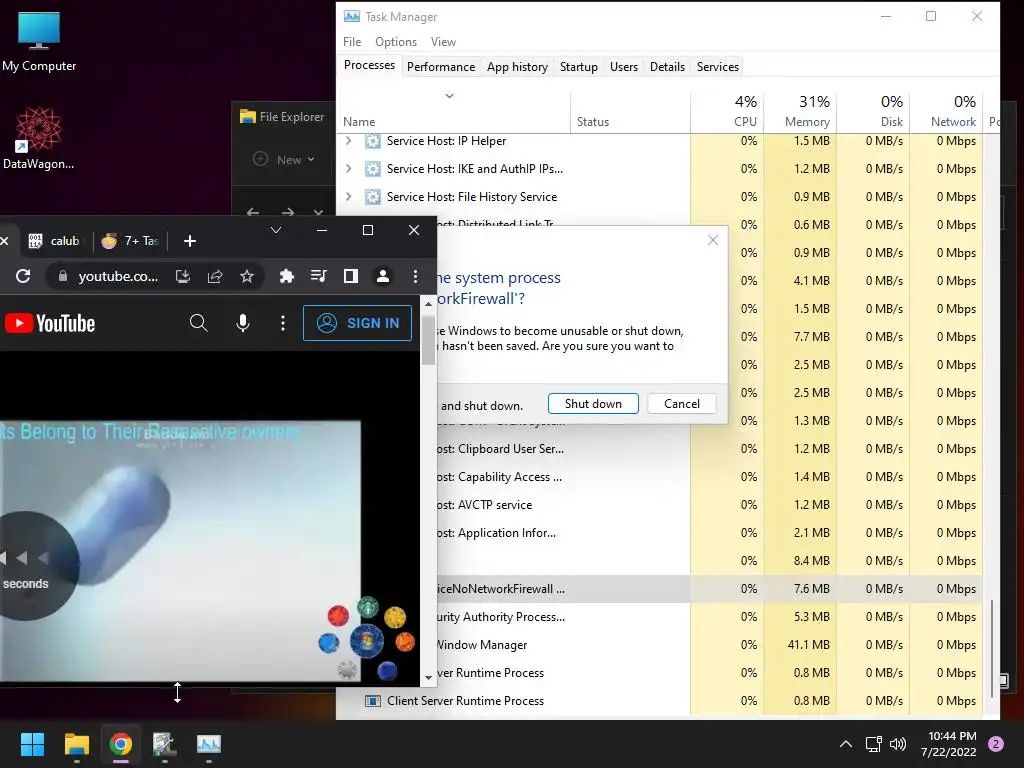Sort processes by Disk column
The image size is (1024, 768).
pyautogui.click(x=873, y=111)
